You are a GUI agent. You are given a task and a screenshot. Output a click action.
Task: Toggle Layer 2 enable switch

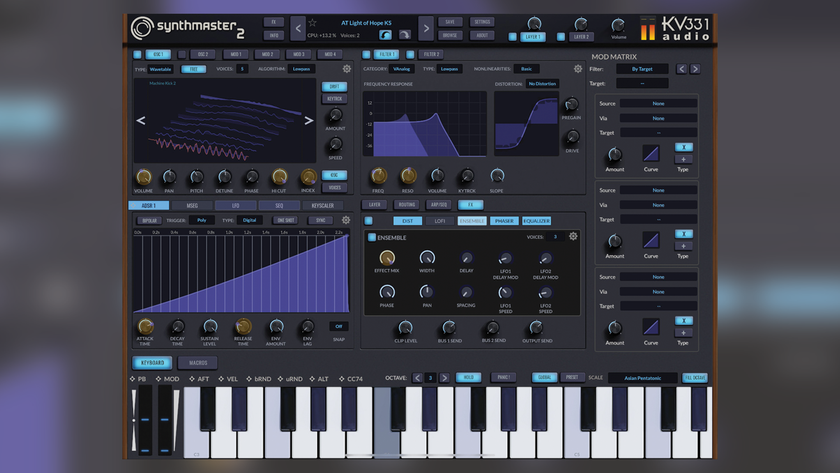point(560,37)
